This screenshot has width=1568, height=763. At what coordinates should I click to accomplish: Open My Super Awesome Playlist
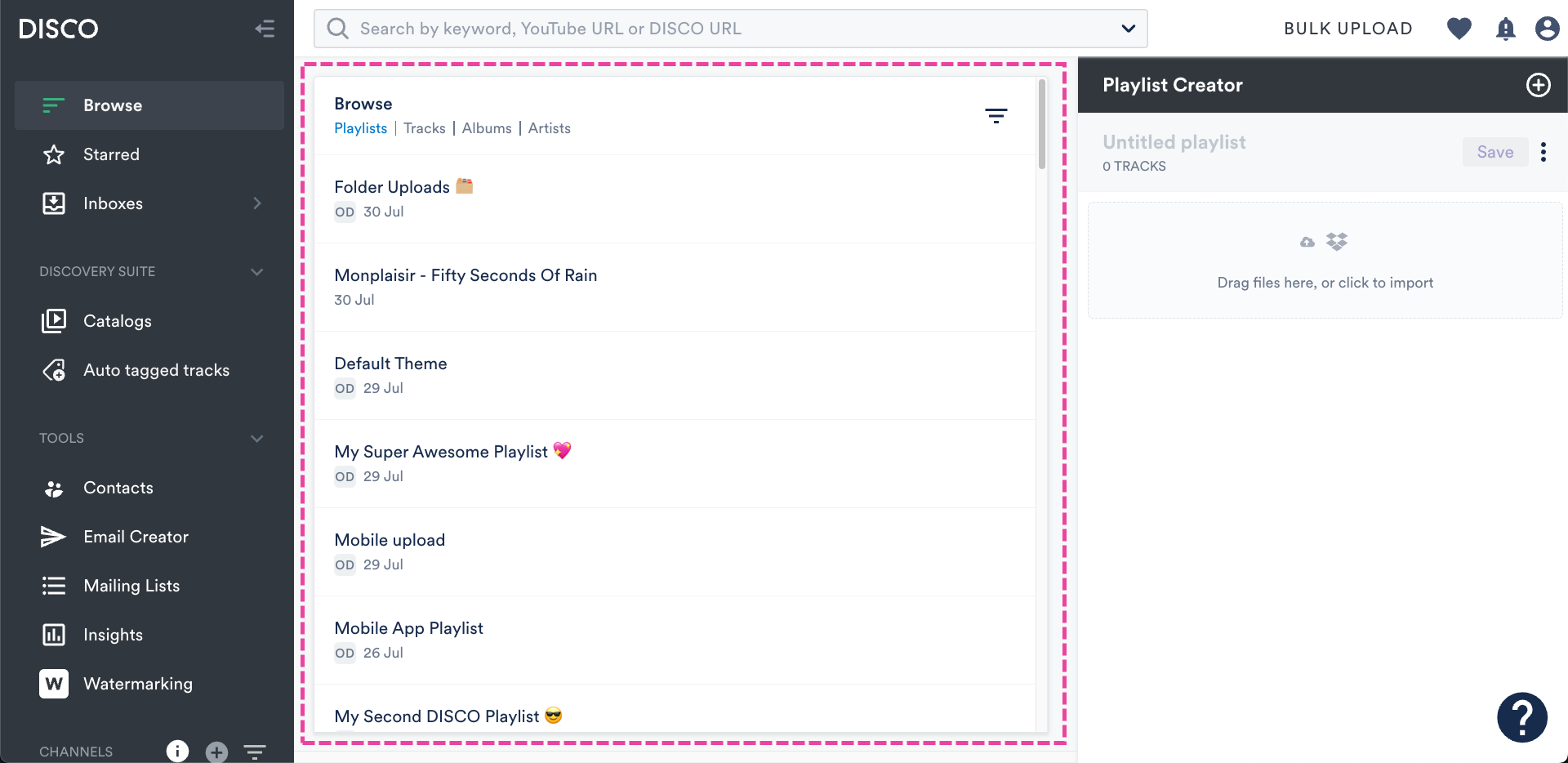tap(675, 464)
